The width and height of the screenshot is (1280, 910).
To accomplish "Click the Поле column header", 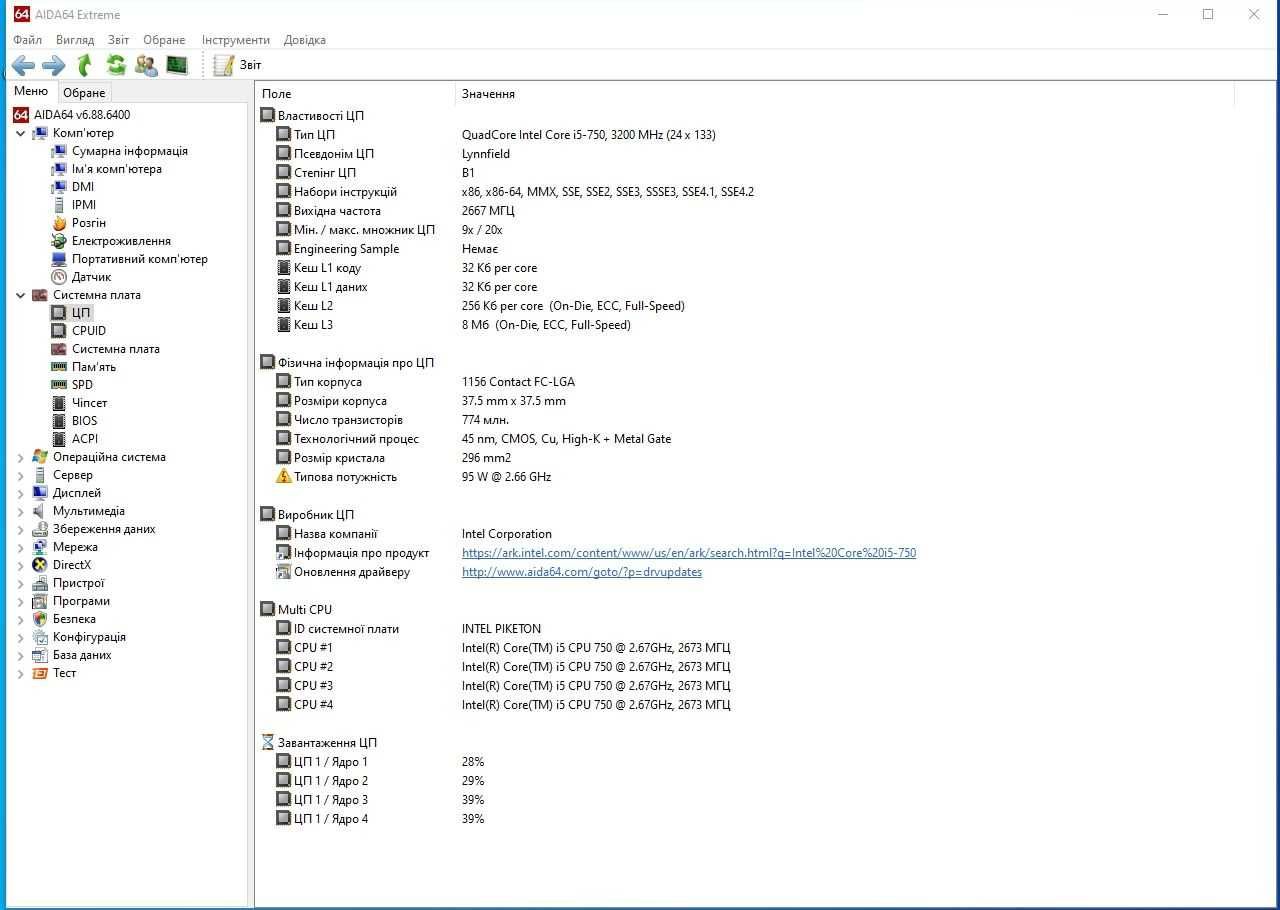I will (x=355, y=94).
